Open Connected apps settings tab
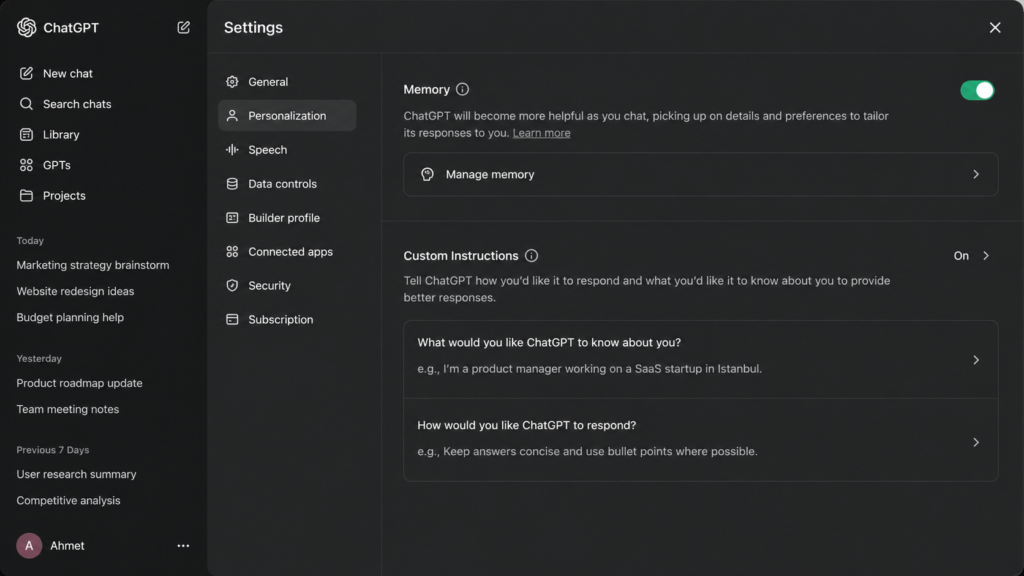 click(x=287, y=251)
